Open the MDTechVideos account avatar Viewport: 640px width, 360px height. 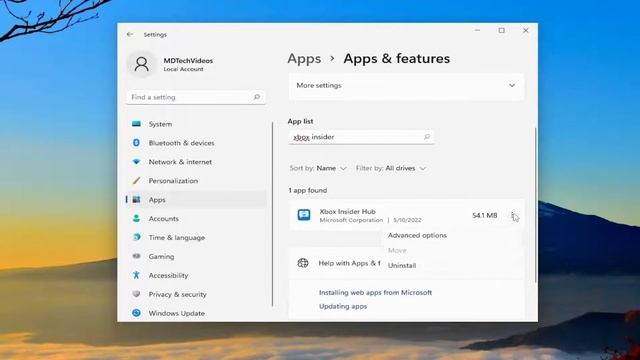tap(142, 64)
